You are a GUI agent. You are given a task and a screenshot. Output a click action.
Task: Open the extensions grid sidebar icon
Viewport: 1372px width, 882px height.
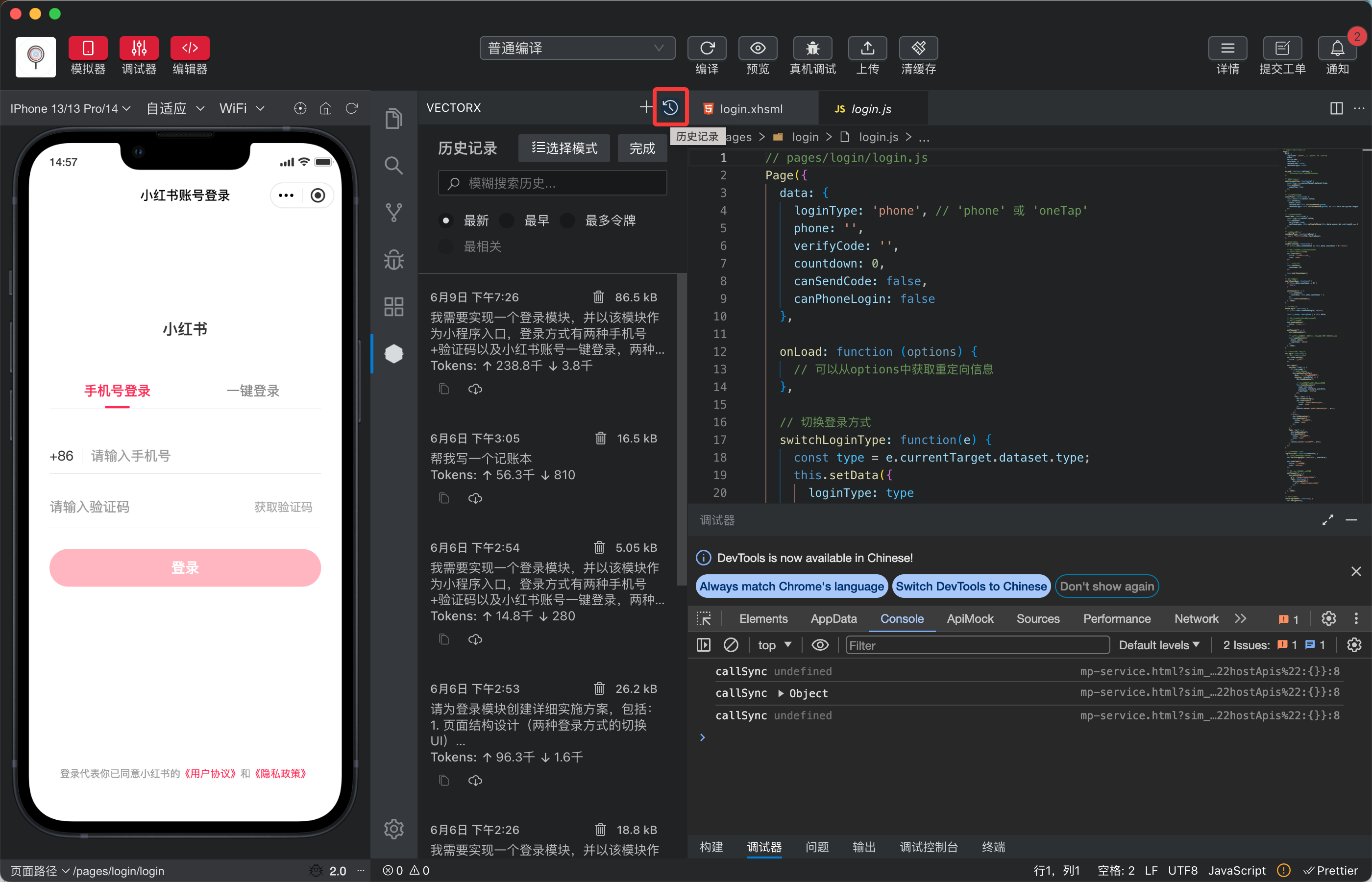394,306
